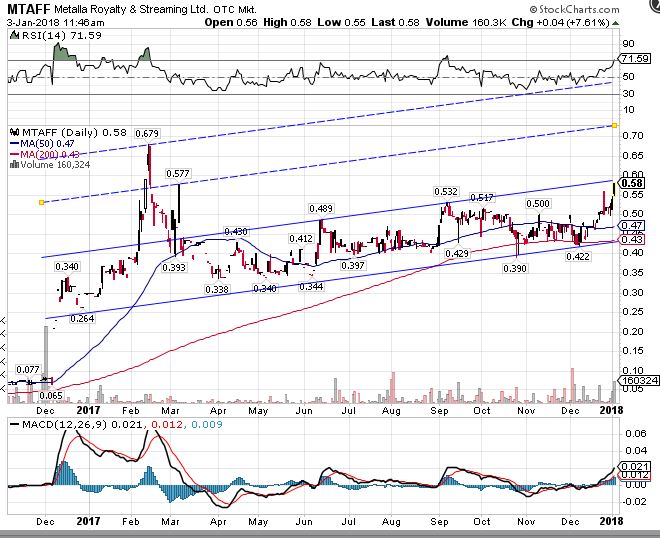Click the yellow trendline handle at left

(41, 202)
